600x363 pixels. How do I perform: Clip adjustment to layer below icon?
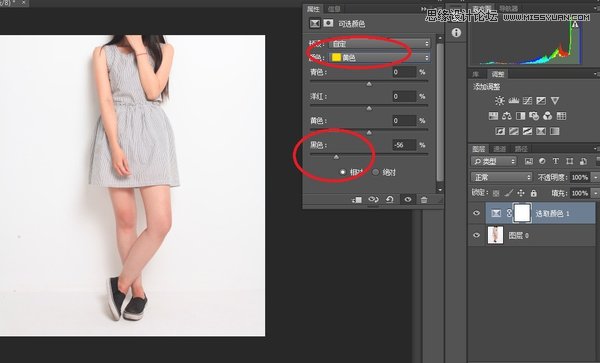tap(357, 200)
